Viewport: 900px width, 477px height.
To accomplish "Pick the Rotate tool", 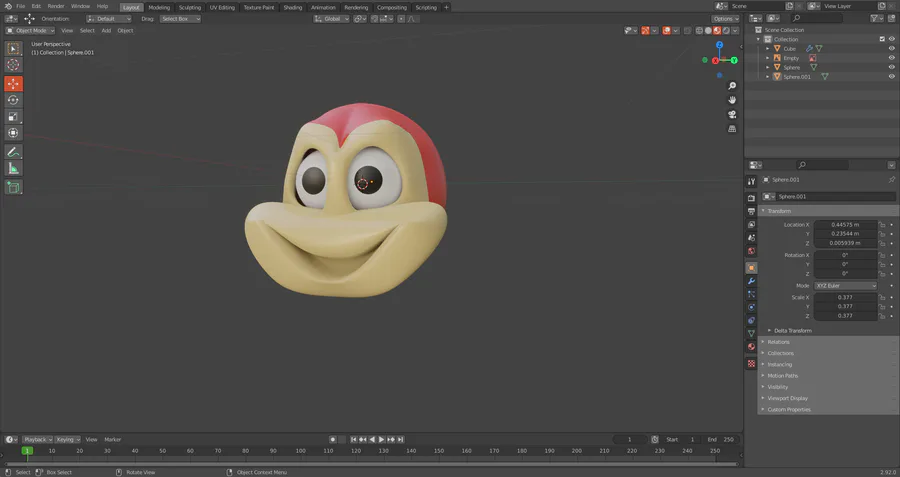I will click(x=13, y=100).
